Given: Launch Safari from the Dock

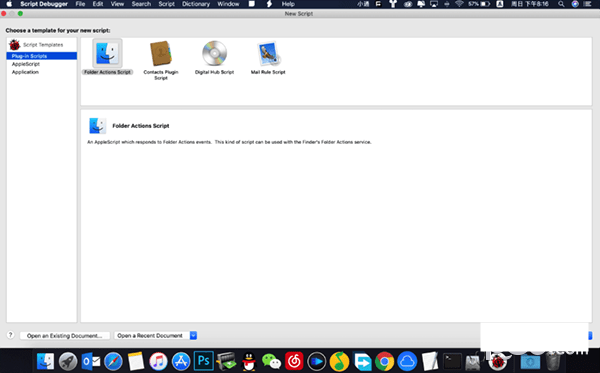Looking at the screenshot, I should coord(113,361).
